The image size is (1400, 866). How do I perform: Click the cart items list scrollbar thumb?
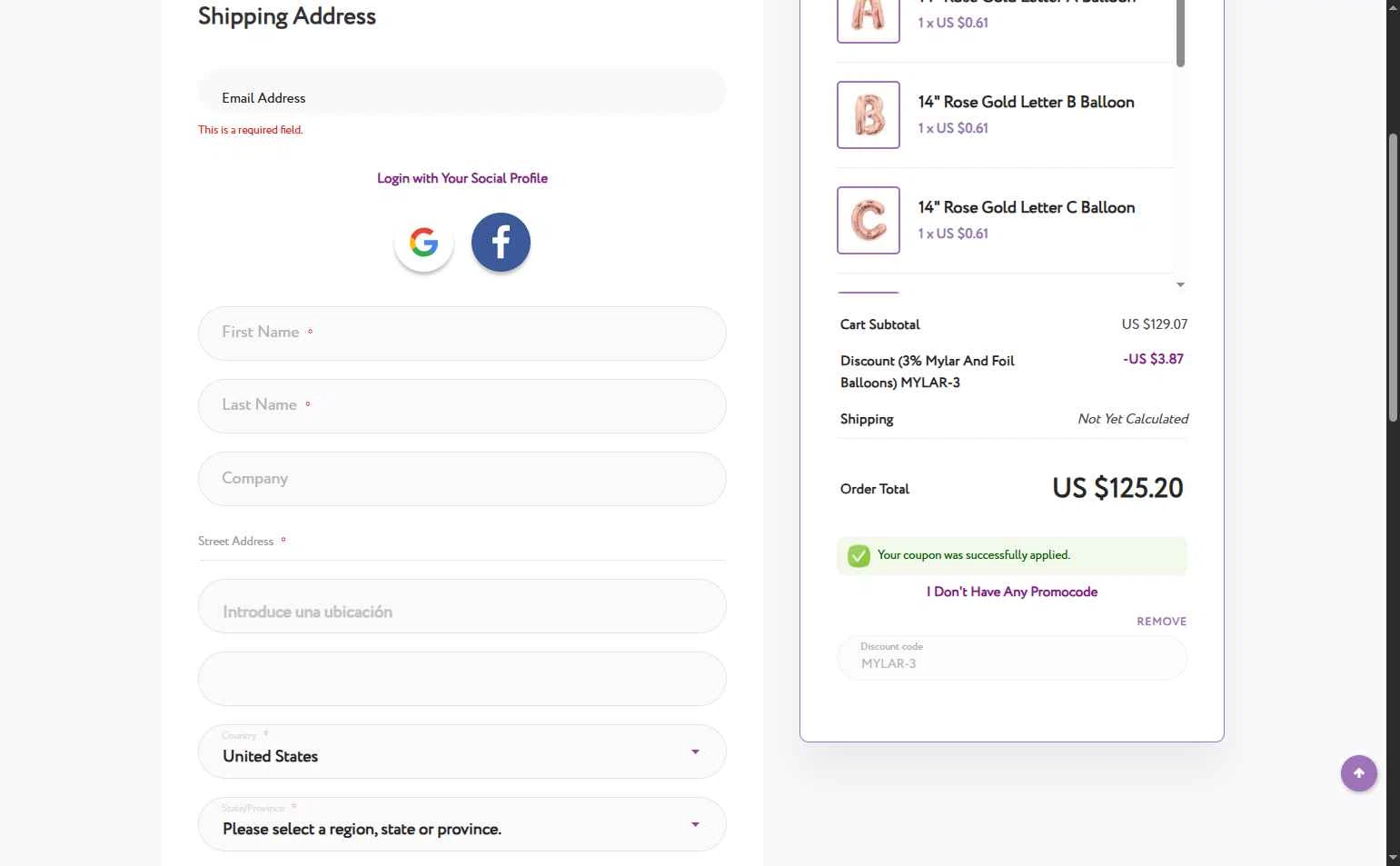1180,33
